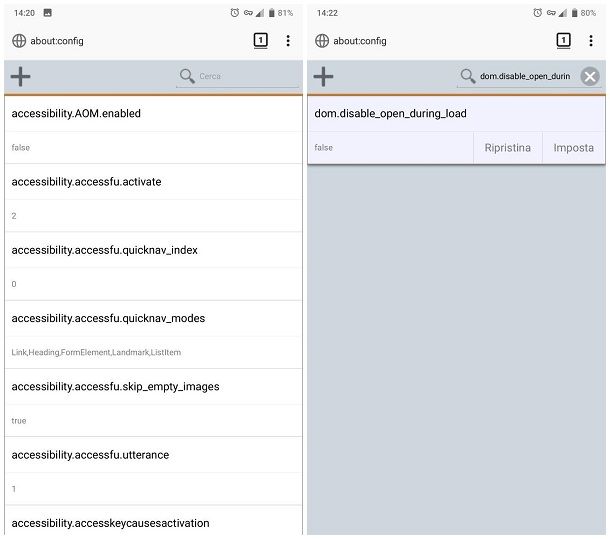
Task: Tap the search magnifier icon in right screenshot
Action: (x=468, y=76)
